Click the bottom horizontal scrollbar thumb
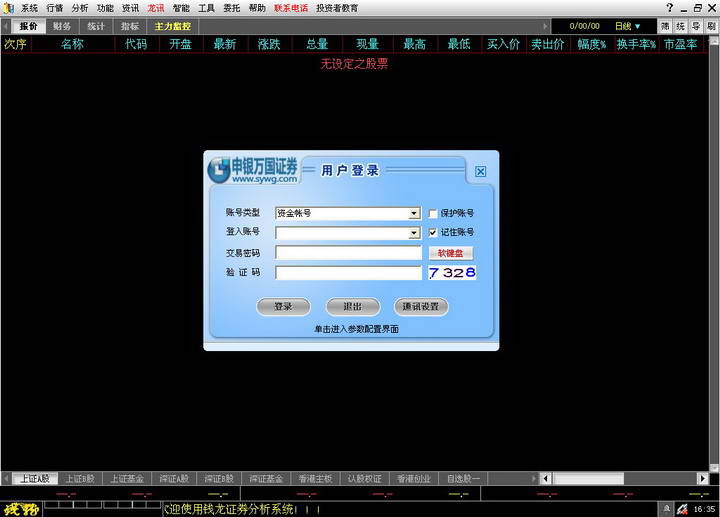The width and height of the screenshot is (720, 517). click(x=589, y=479)
